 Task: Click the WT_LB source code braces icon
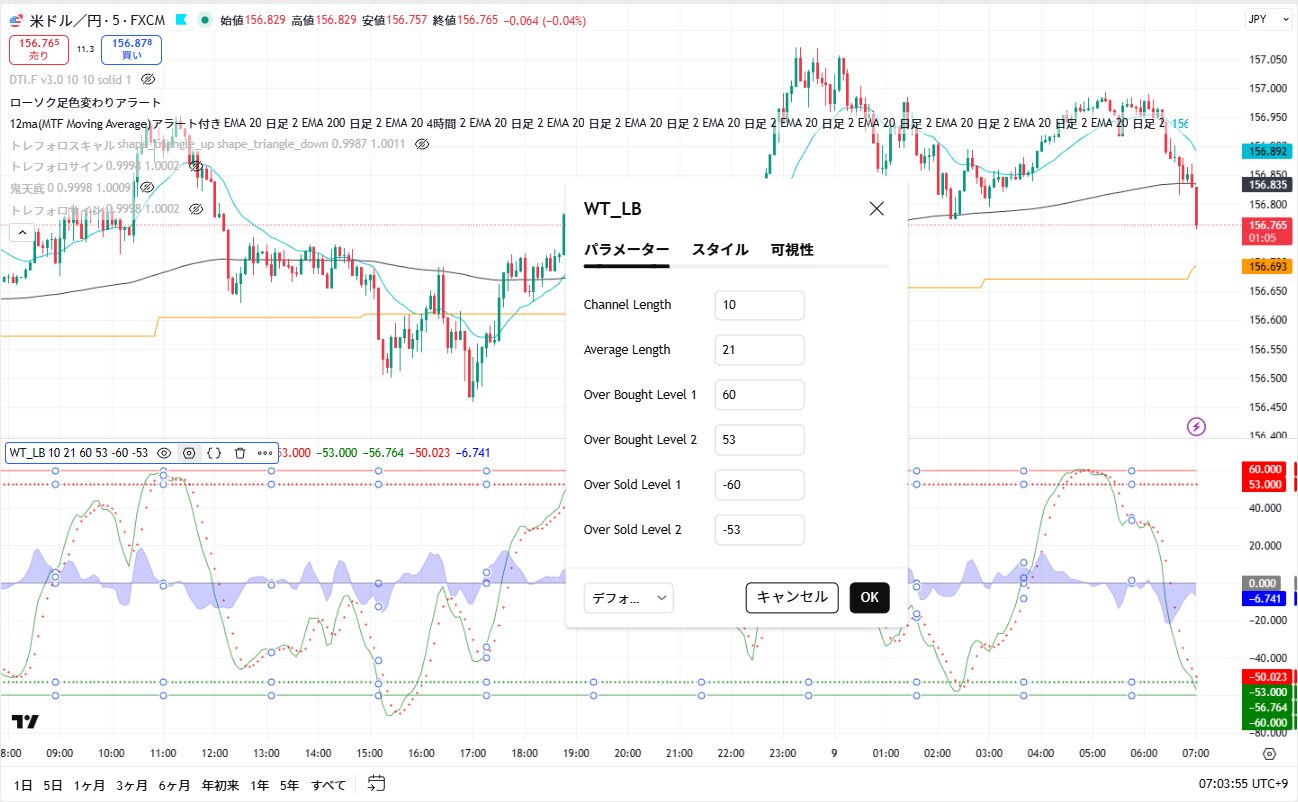(x=214, y=453)
